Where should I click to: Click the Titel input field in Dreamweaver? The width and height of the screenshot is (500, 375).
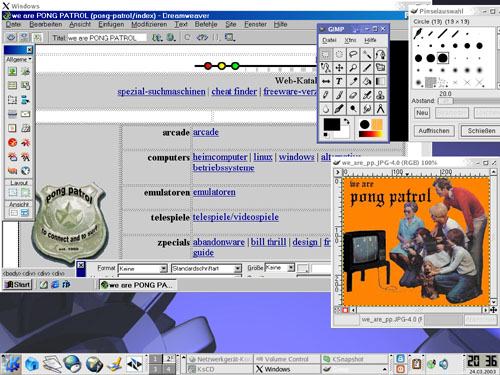click(x=107, y=38)
